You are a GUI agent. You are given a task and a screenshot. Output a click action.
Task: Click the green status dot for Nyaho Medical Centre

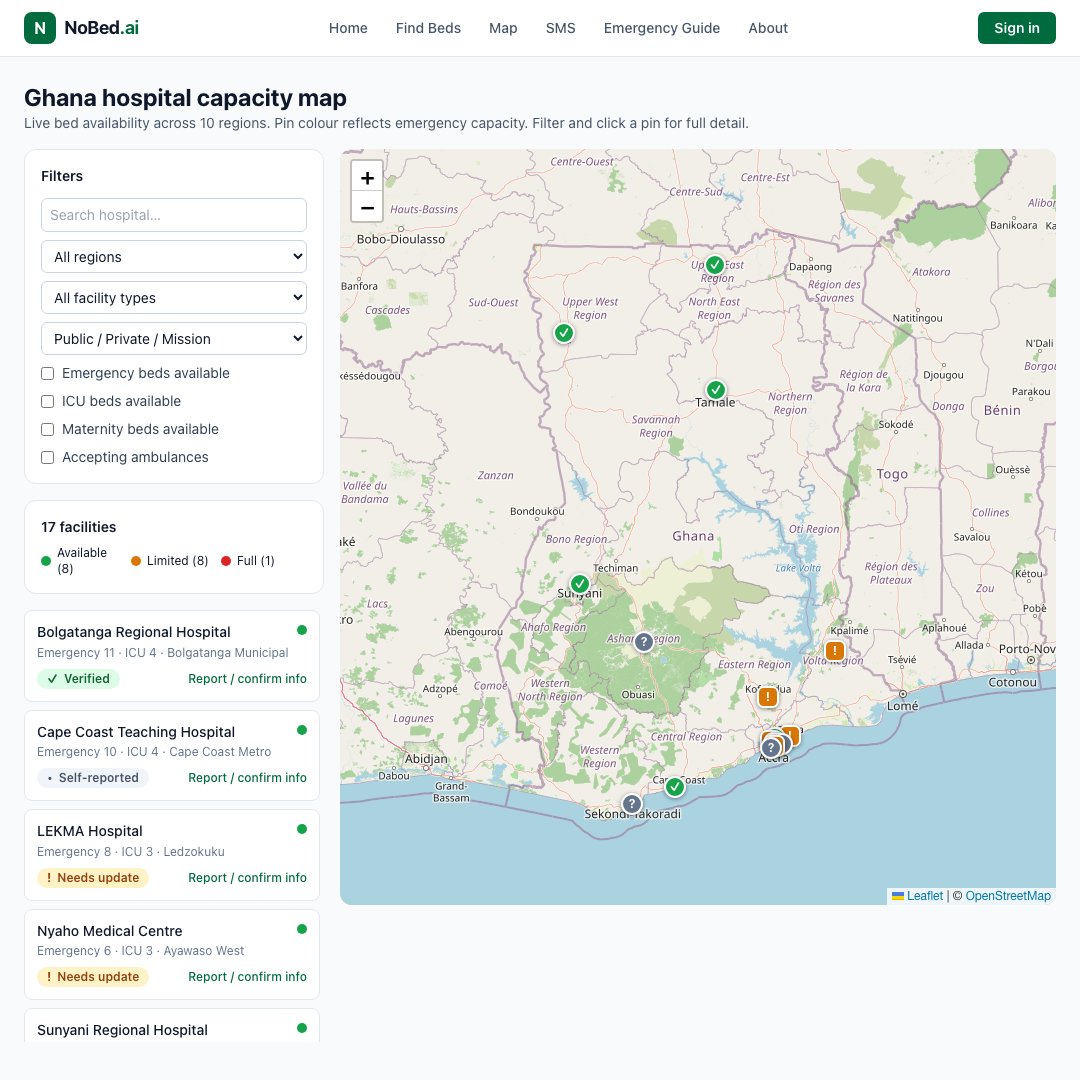pyautogui.click(x=302, y=929)
